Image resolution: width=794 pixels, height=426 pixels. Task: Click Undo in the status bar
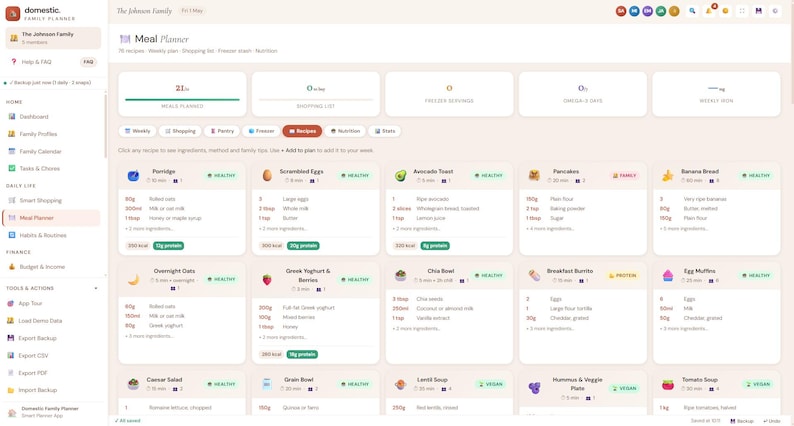point(772,421)
